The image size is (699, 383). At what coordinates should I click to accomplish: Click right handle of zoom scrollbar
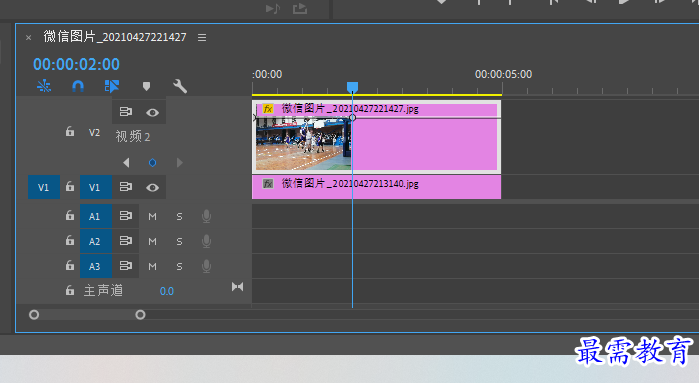140,315
